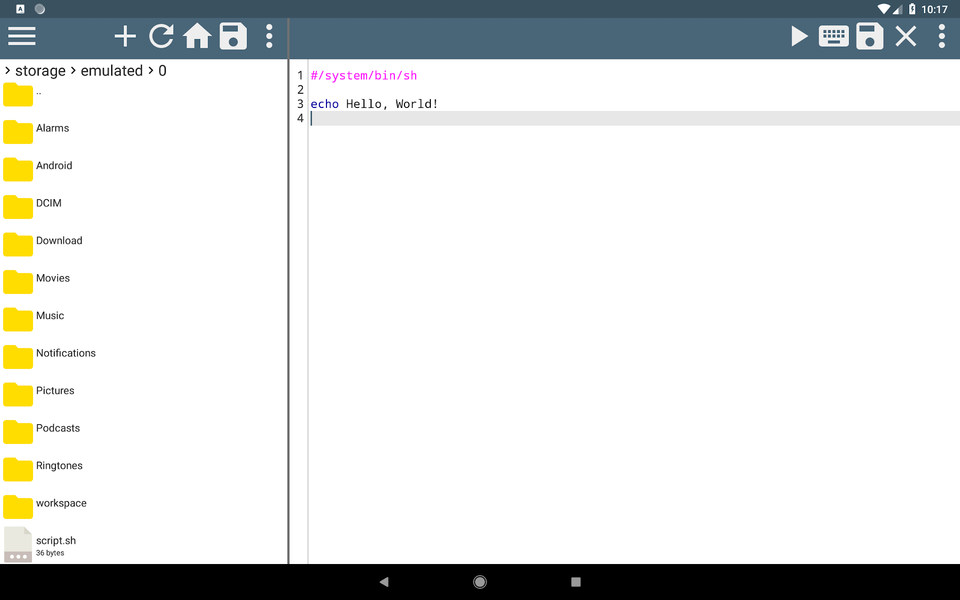Close the open script file
The width and height of the screenshot is (960, 600).
click(x=905, y=36)
